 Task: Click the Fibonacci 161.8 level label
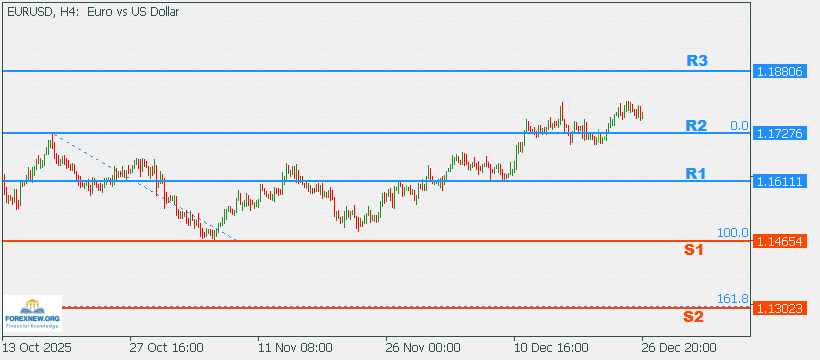point(733,299)
